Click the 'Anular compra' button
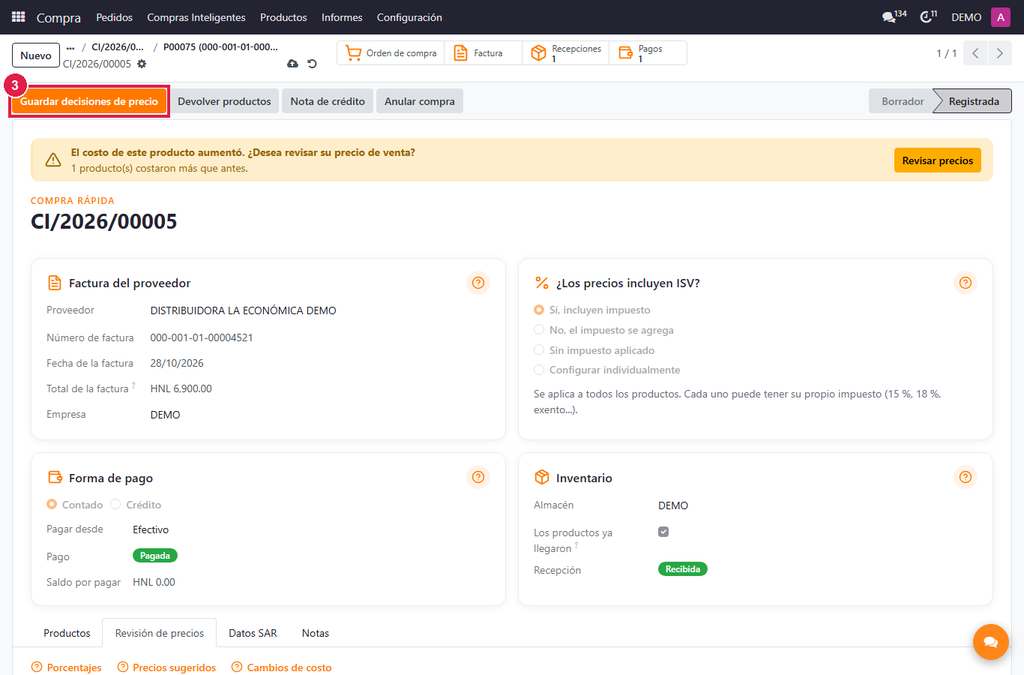The width and height of the screenshot is (1024, 675). click(419, 101)
